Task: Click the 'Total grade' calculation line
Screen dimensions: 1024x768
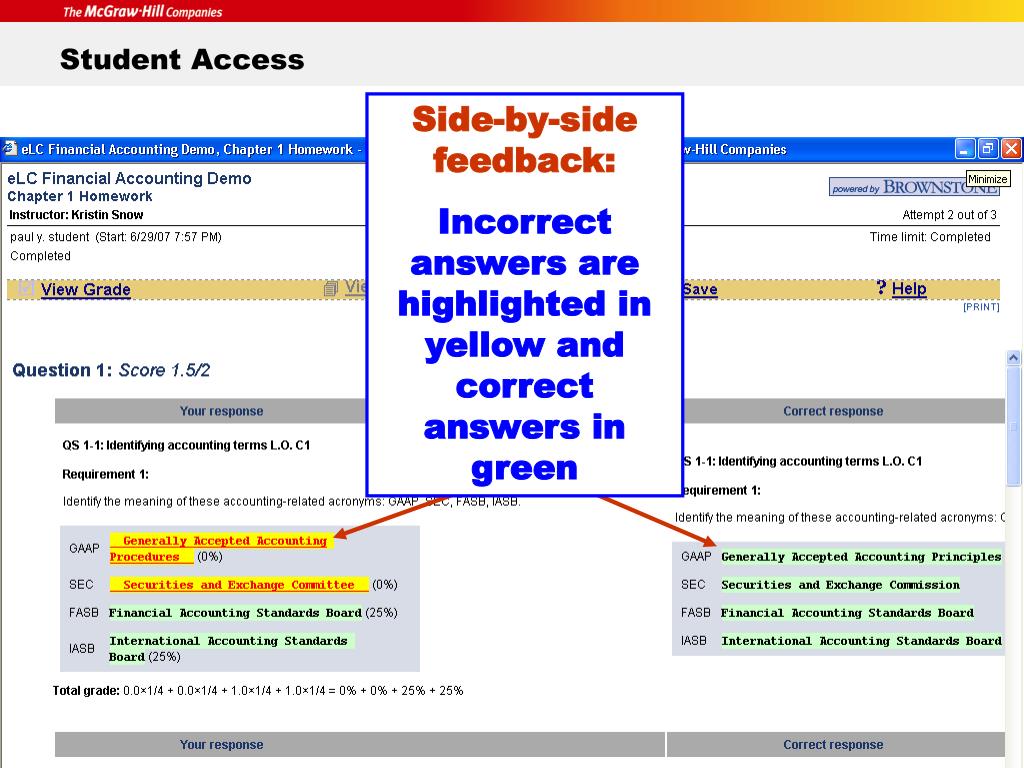Action: coord(258,690)
